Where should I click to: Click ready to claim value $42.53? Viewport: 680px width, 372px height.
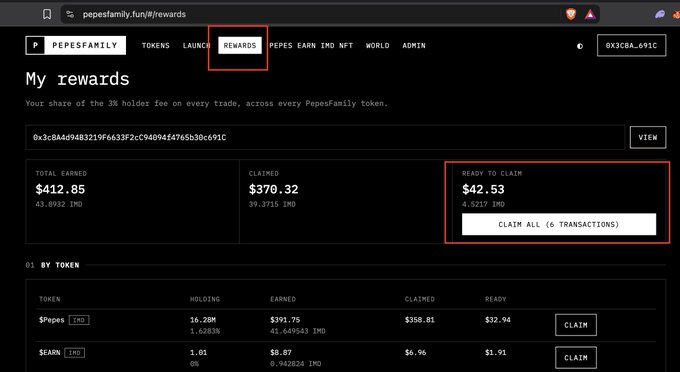tap(483, 189)
